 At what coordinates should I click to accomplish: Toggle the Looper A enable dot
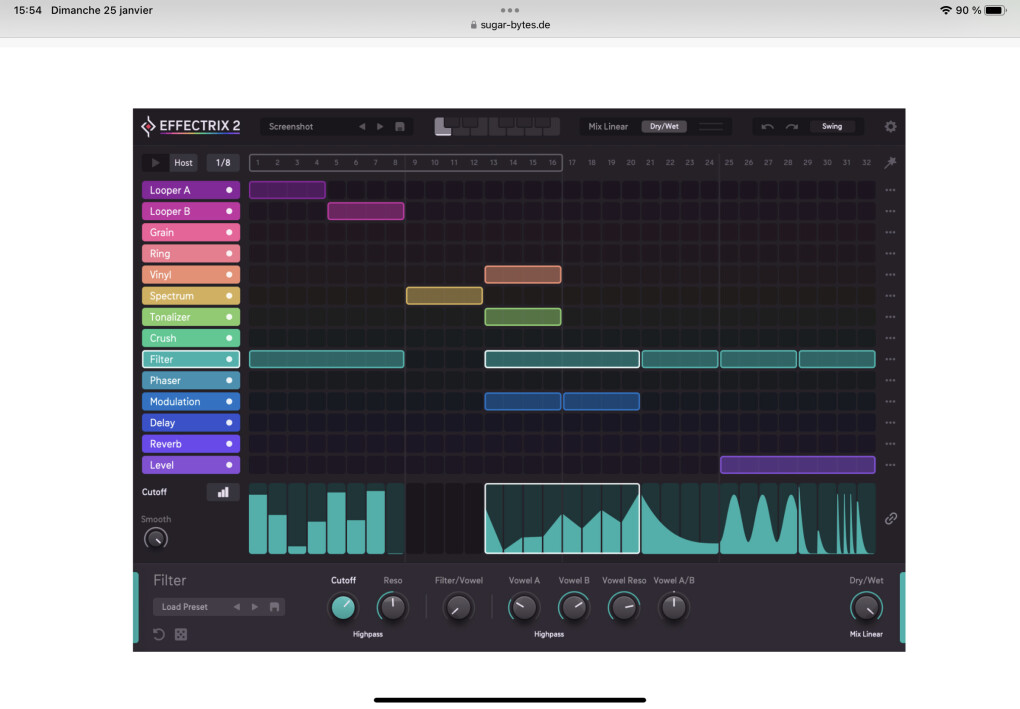coord(229,190)
